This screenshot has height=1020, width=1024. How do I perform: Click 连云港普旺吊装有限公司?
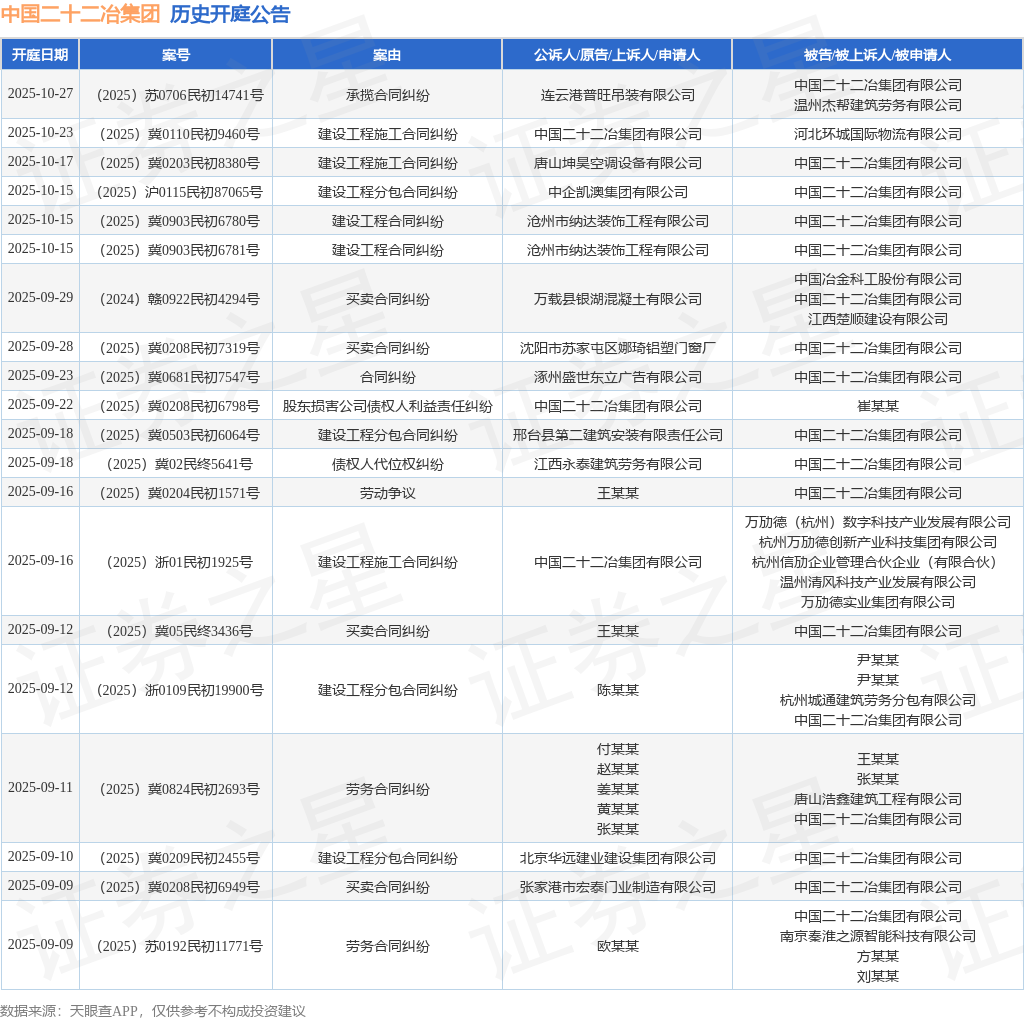click(x=617, y=95)
